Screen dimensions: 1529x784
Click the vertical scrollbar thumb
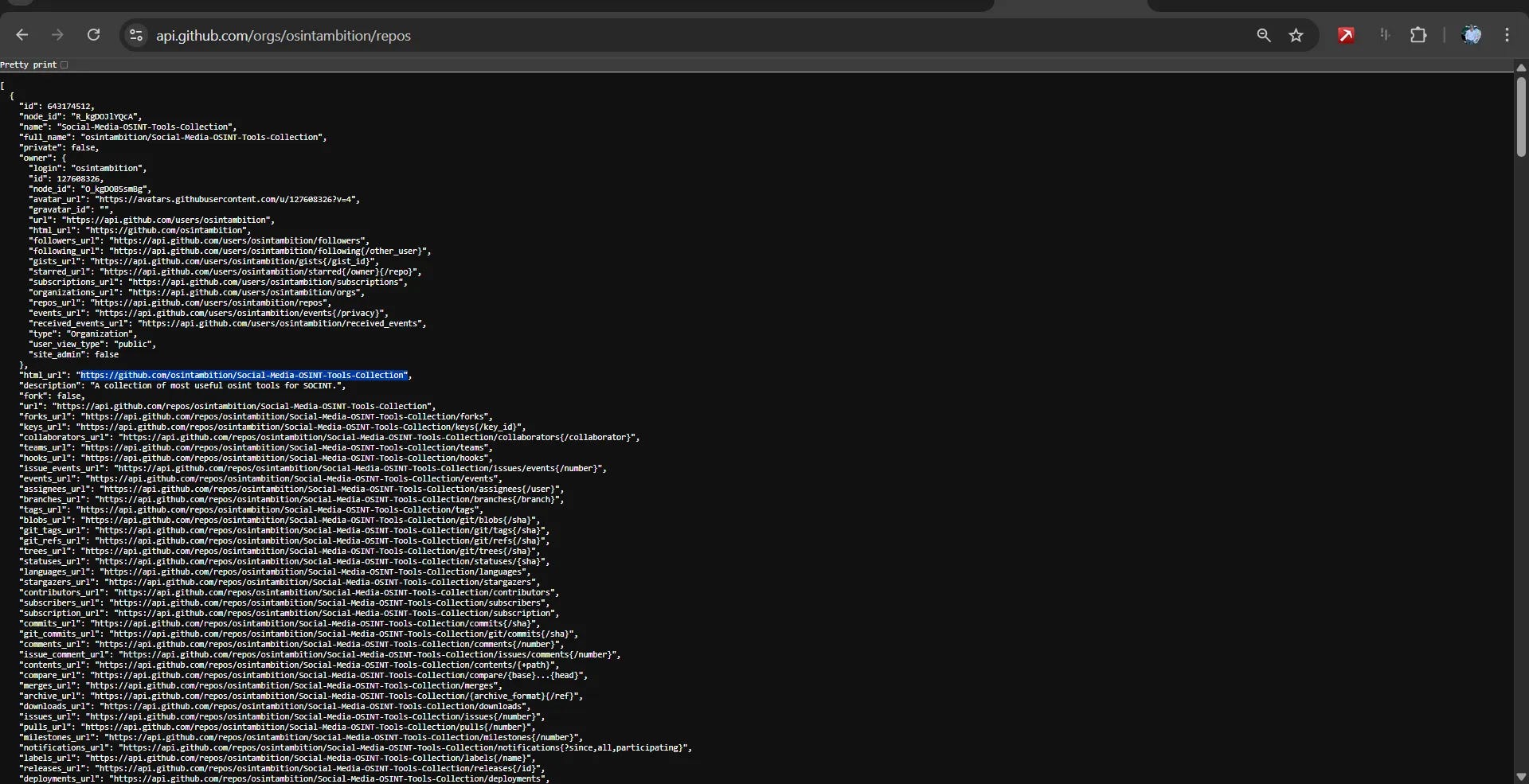pyautogui.click(x=1521, y=116)
